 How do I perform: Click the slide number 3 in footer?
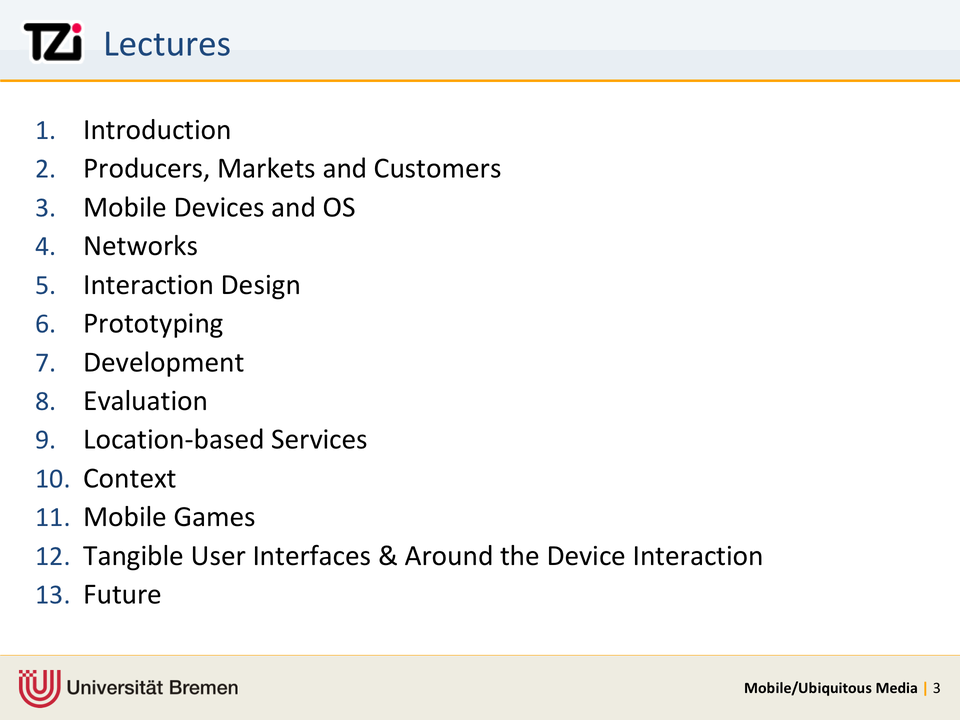point(937,688)
